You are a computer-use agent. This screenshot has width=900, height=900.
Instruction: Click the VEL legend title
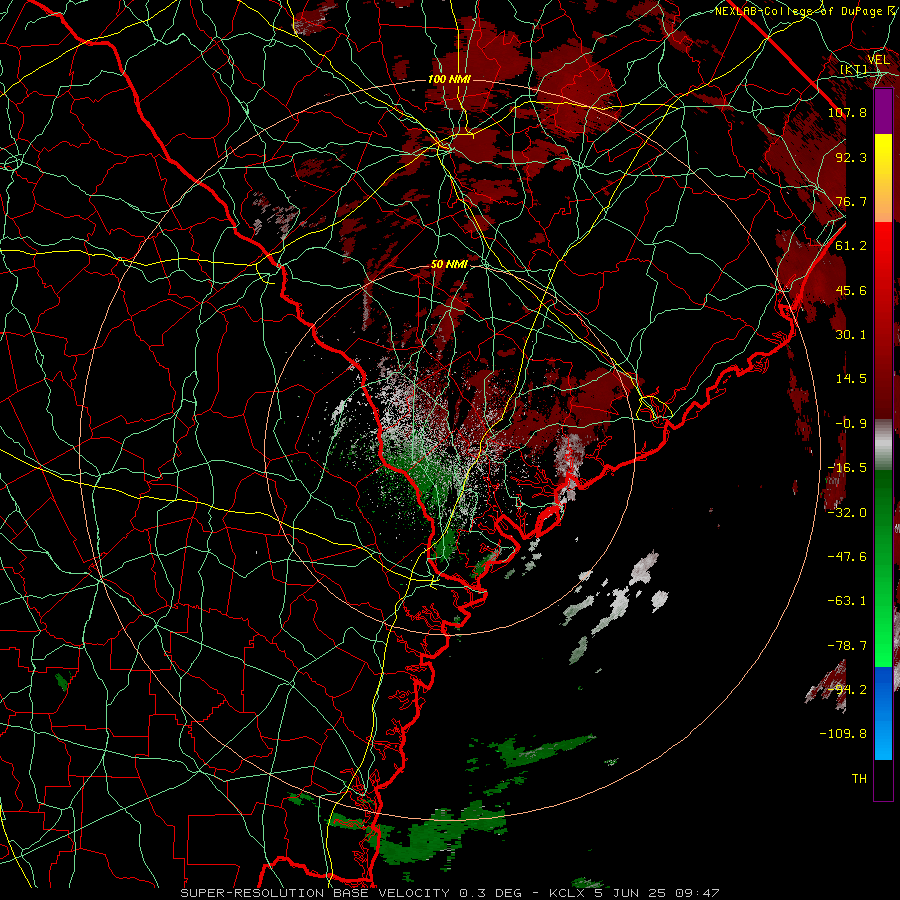[878, 60]
